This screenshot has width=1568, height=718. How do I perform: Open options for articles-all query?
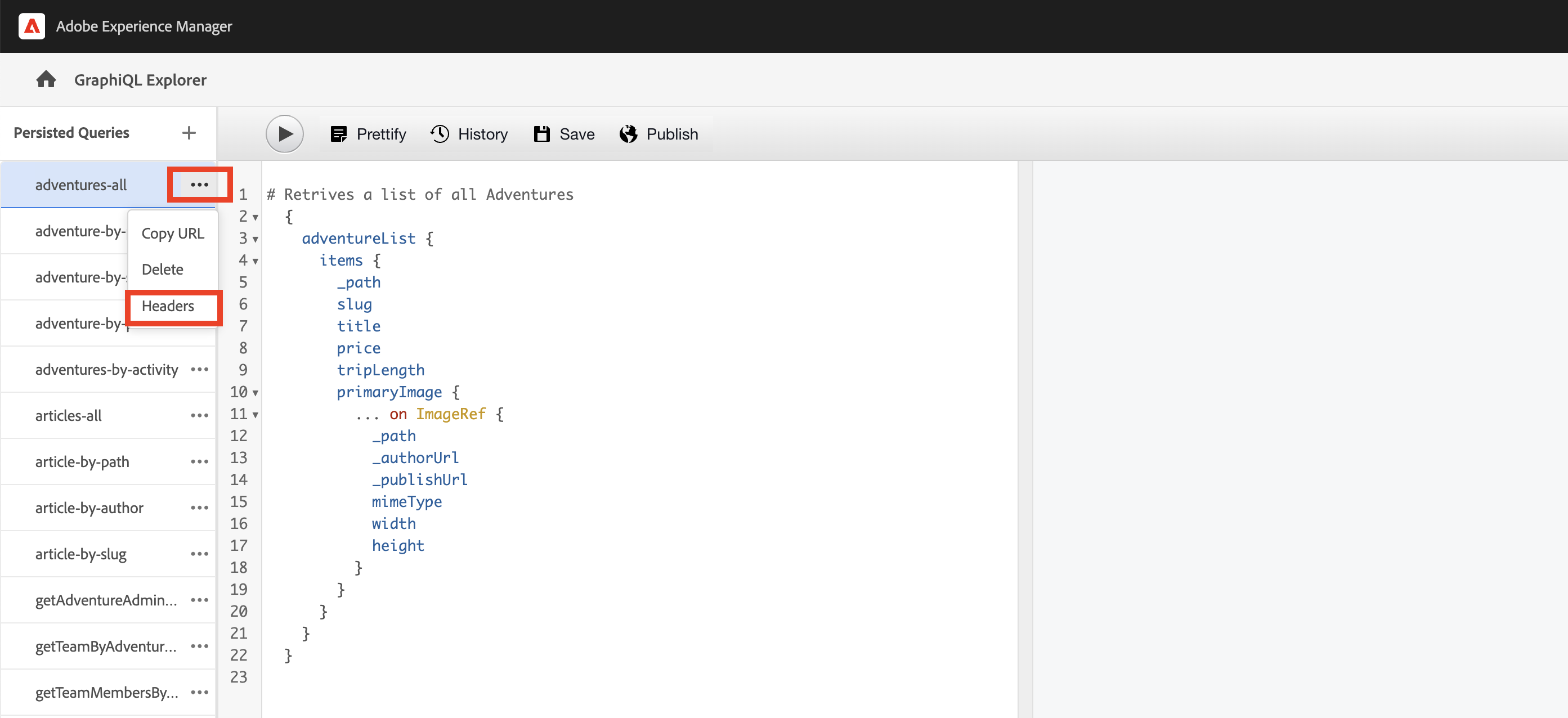[x=199, y=416]
